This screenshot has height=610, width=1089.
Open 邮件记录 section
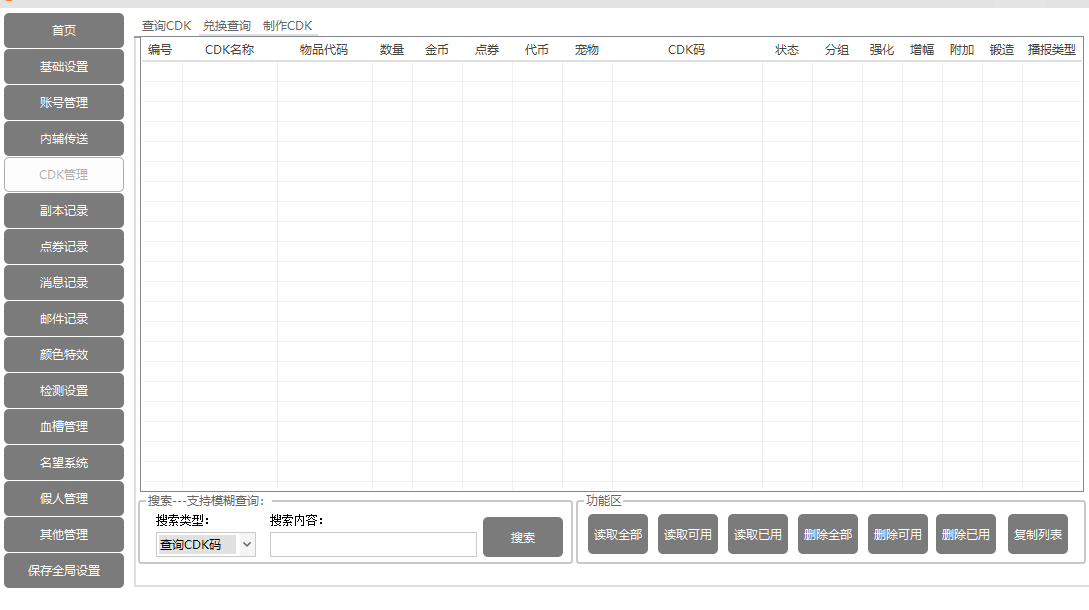tap(64, 319)
